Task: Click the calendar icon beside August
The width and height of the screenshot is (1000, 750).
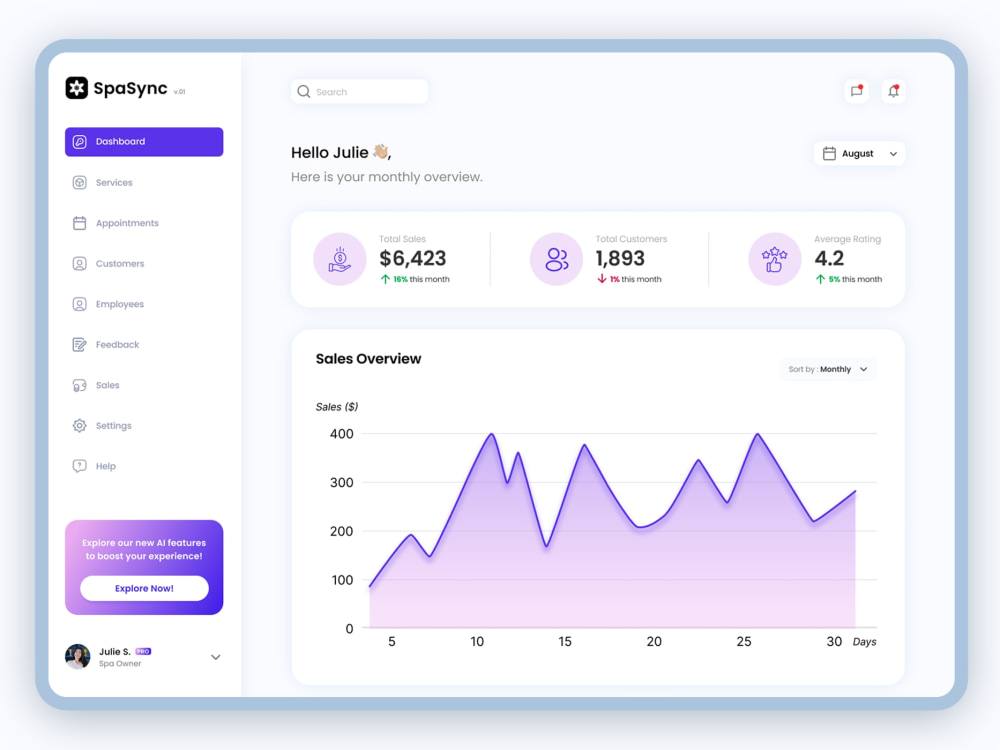Action: tap(829, 154)
